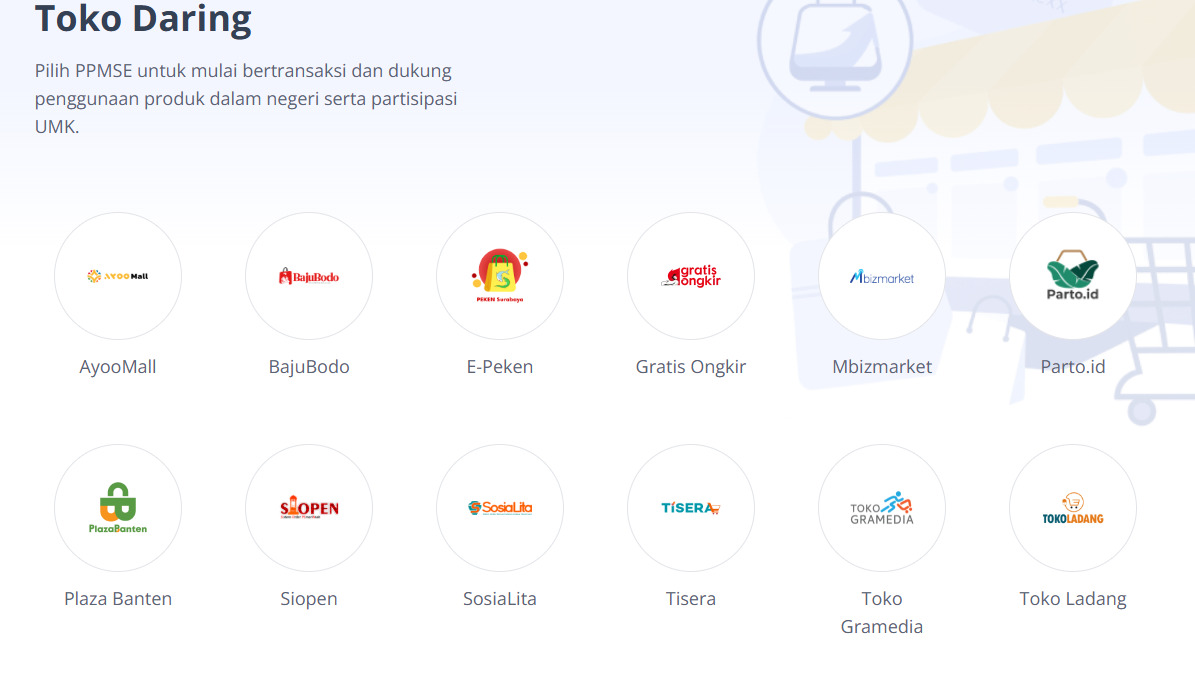Click the SosiaLita name label

pyautogui.click(x=500, y=599)
